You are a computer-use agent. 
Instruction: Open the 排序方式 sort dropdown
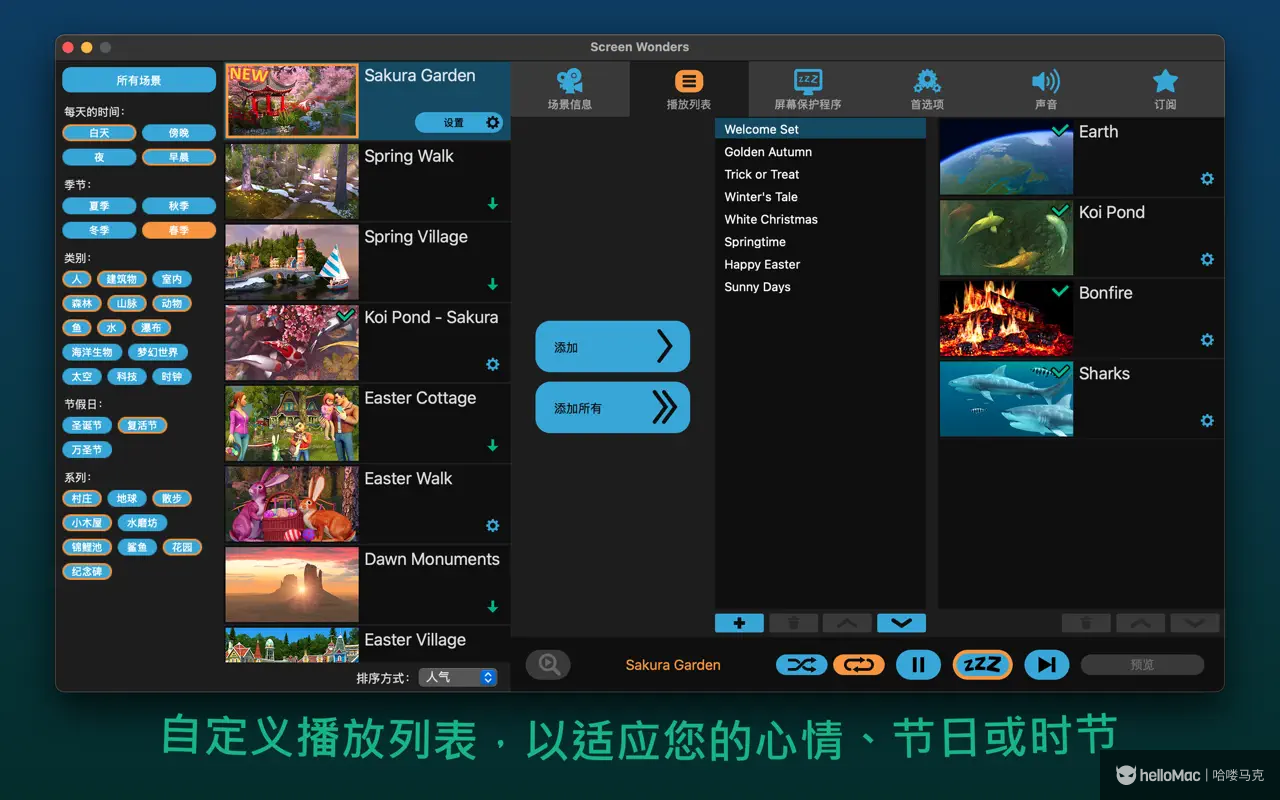[x=458, y=677]
